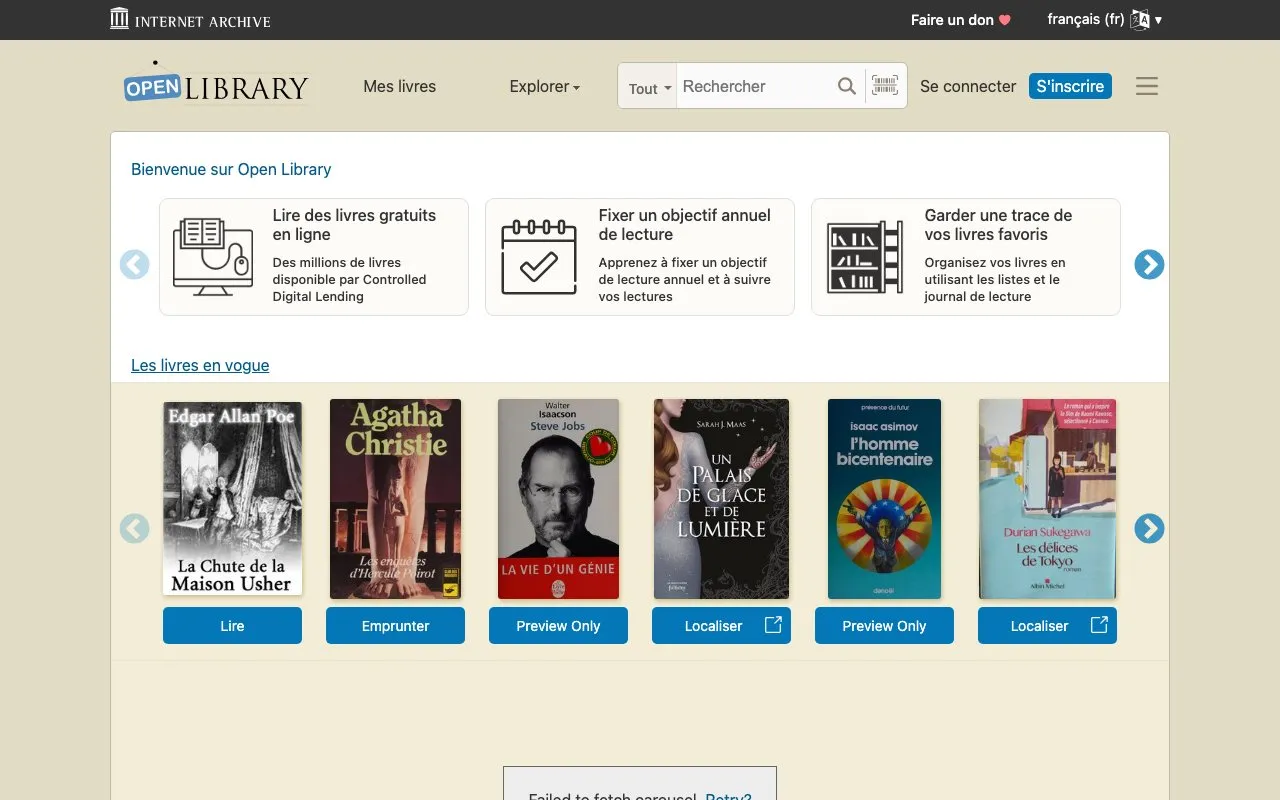
Task: Open Lire des livres gratuits en ligne card
Action: (314, 257)
